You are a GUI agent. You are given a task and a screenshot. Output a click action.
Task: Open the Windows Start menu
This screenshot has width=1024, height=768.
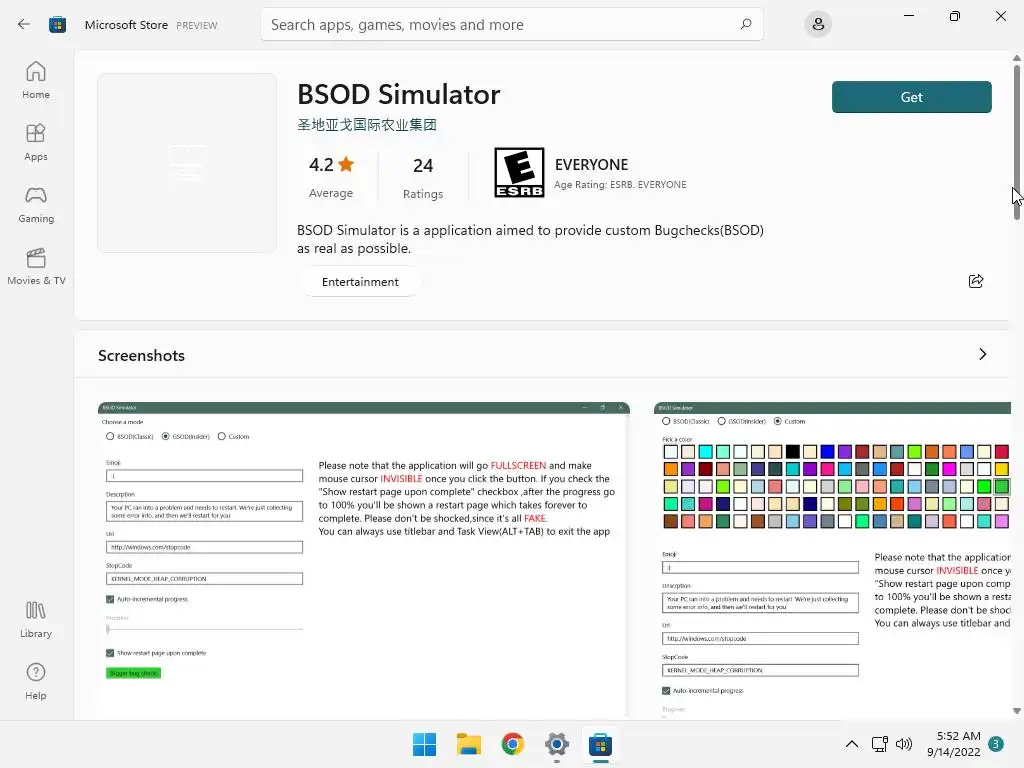[x=424, y=744]
